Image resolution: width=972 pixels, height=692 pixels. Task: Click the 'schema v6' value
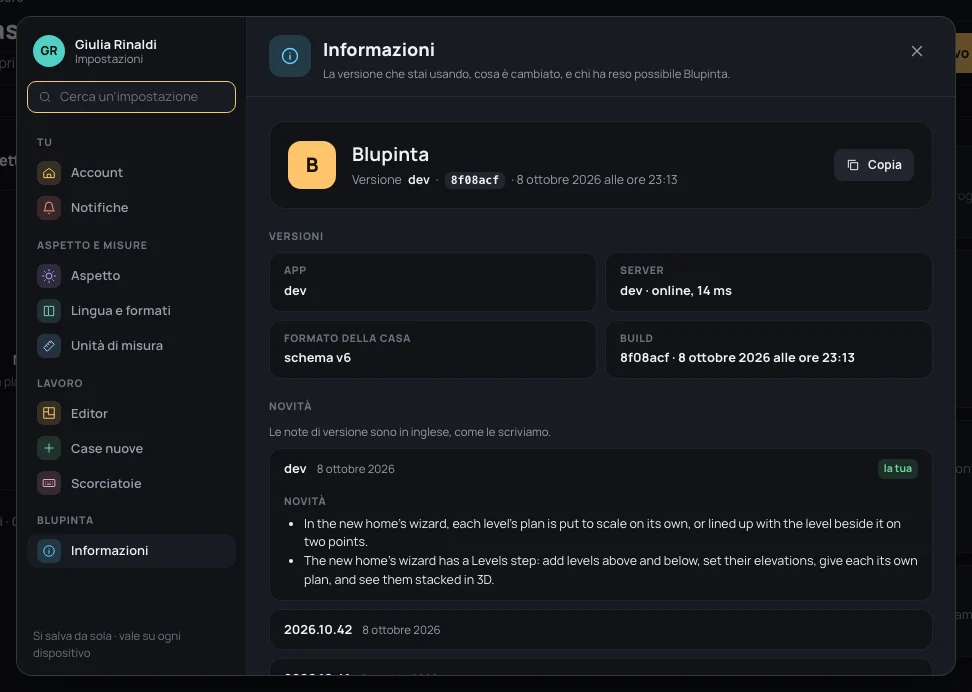(317, 358)
